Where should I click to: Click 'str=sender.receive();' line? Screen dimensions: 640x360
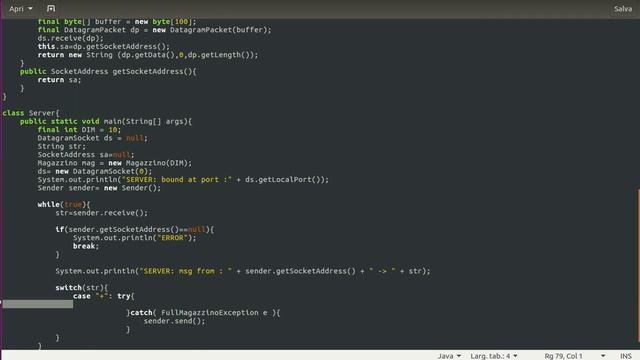tap(102, 213)
